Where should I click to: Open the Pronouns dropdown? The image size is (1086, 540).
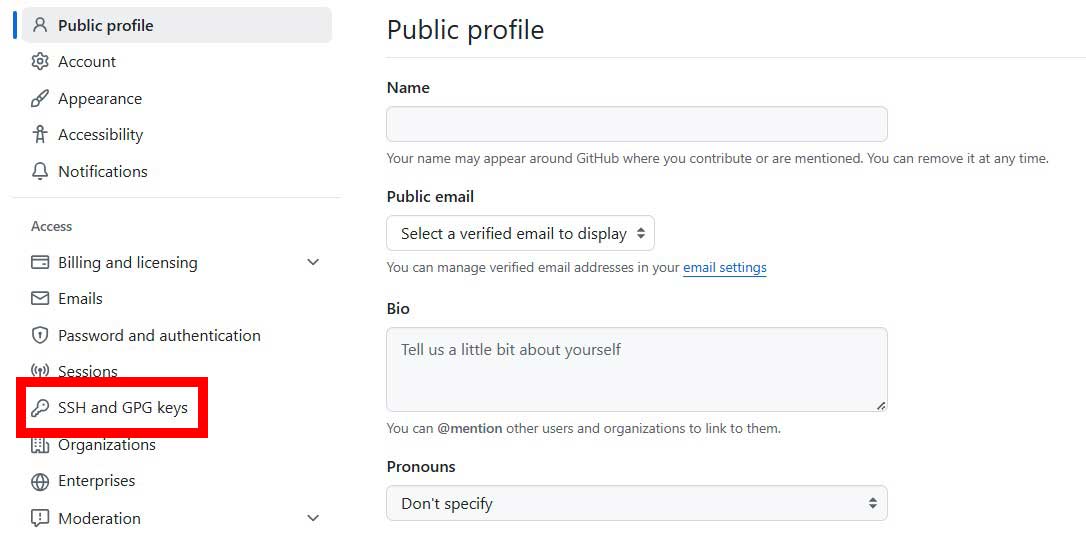click(x=637, y=503)
